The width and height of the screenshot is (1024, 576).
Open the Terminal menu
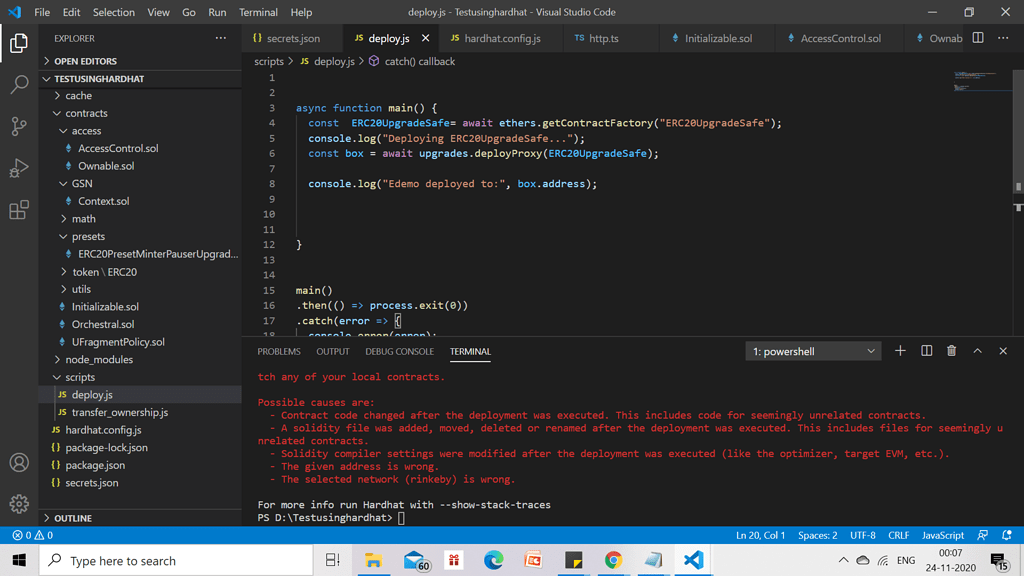tap(258, 12)
